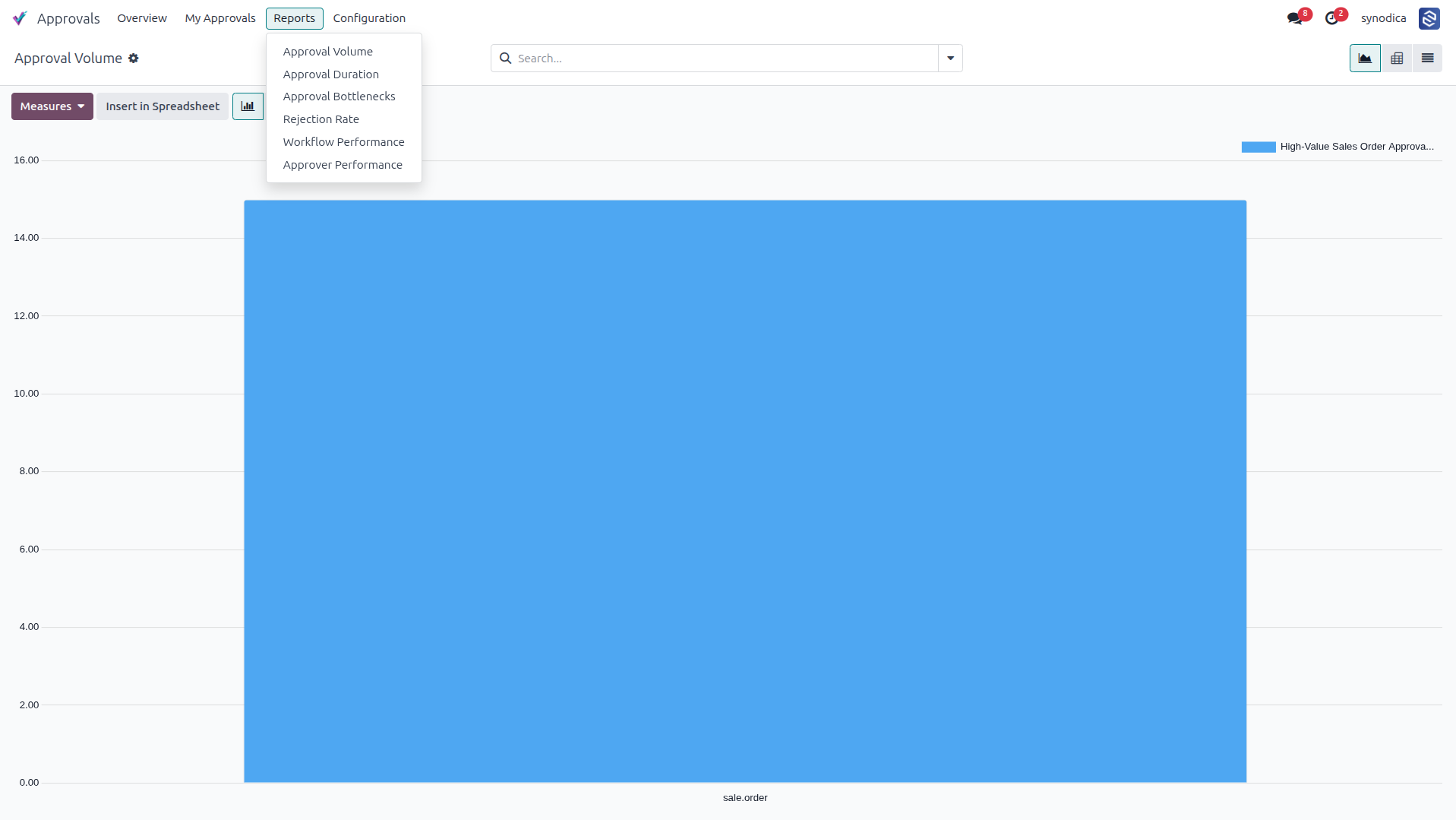
Task: Open the Approval Volume settings gear
Action: tap(134, 59)
